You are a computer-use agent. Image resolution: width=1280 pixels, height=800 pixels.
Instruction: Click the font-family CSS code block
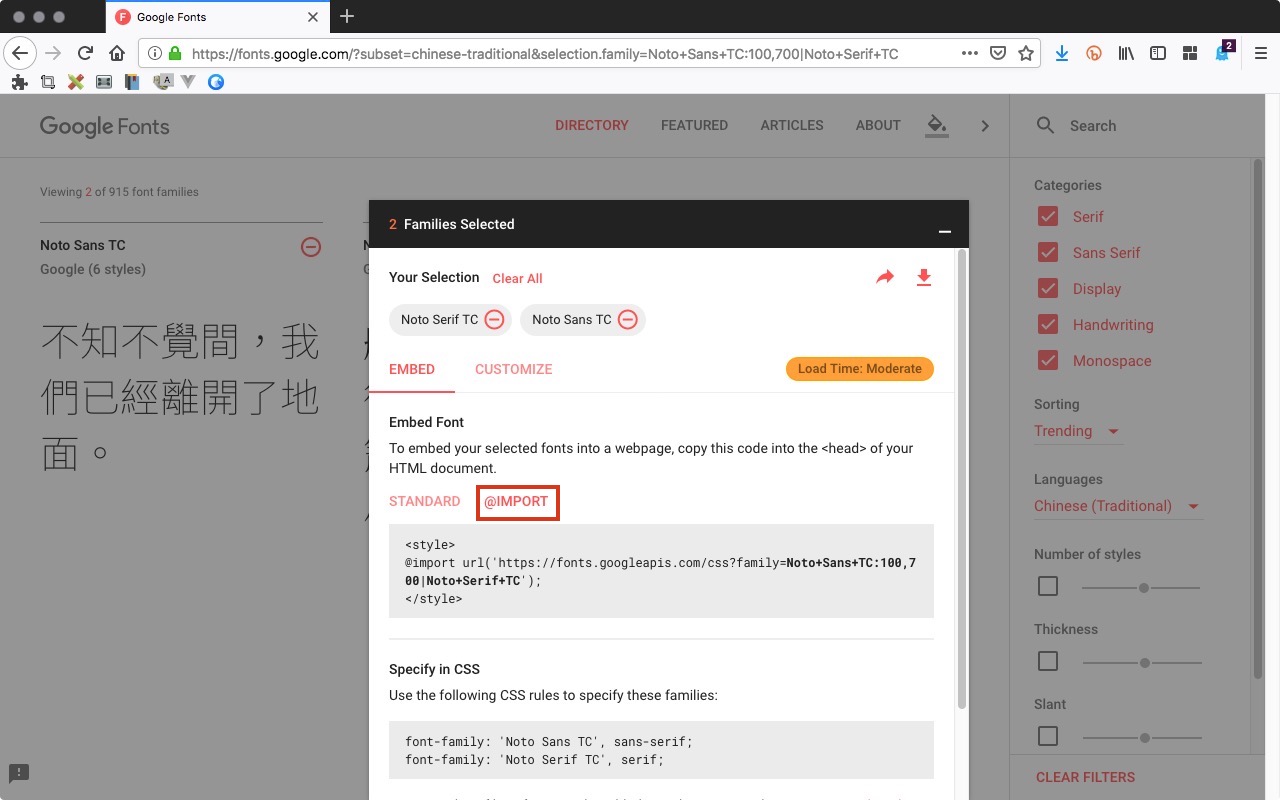[661, 750]
